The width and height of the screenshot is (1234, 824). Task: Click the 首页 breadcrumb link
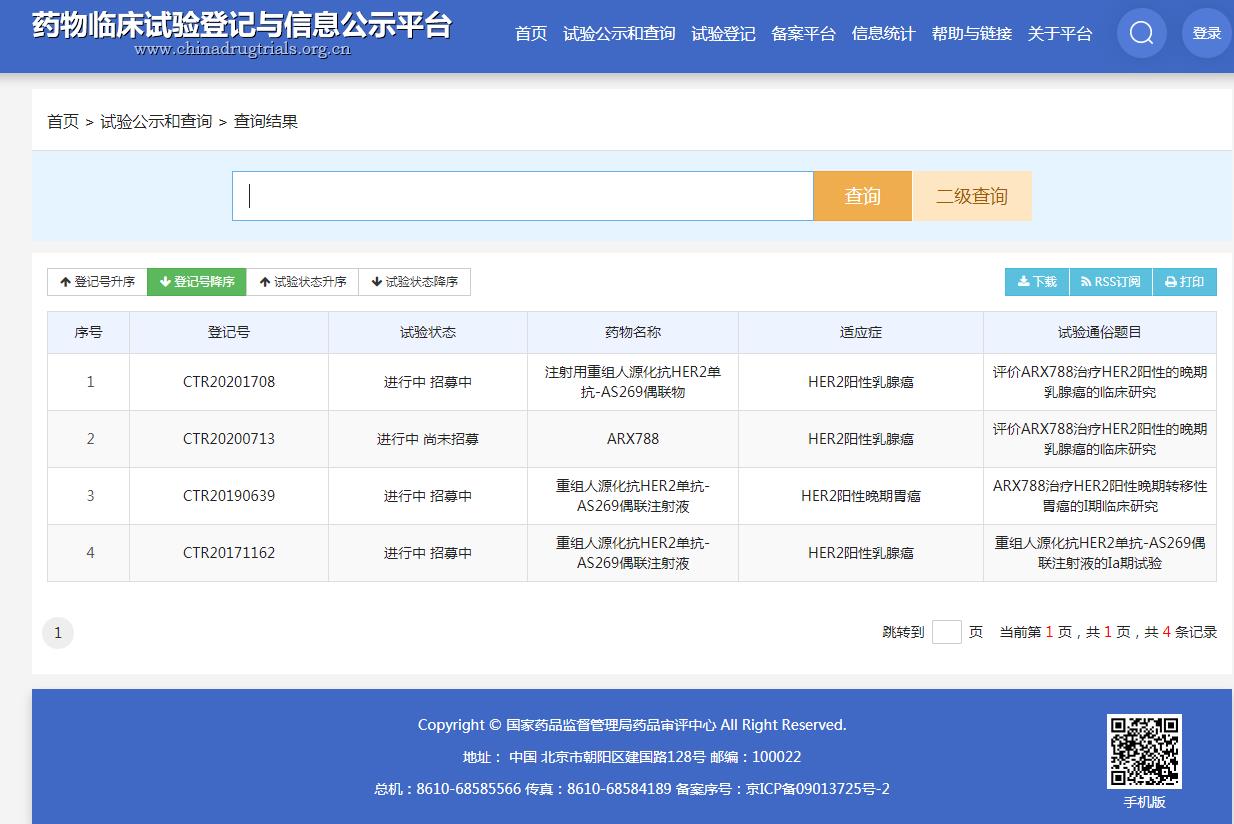62,122
